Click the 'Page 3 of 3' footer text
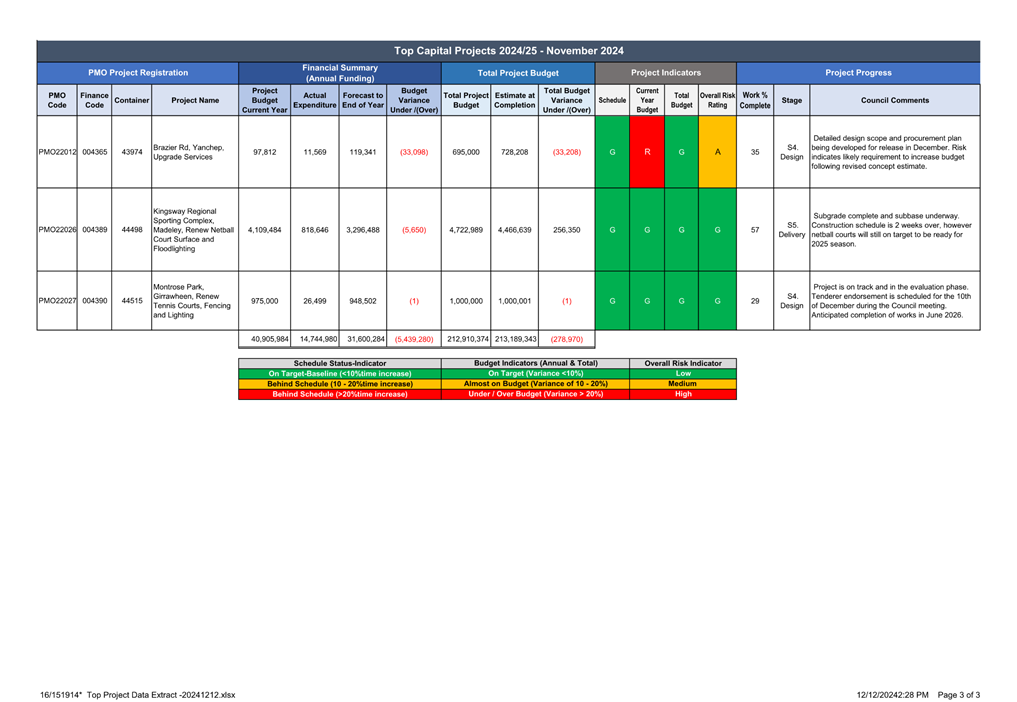Screen dimensions: 1017x702 pos(957,694)
